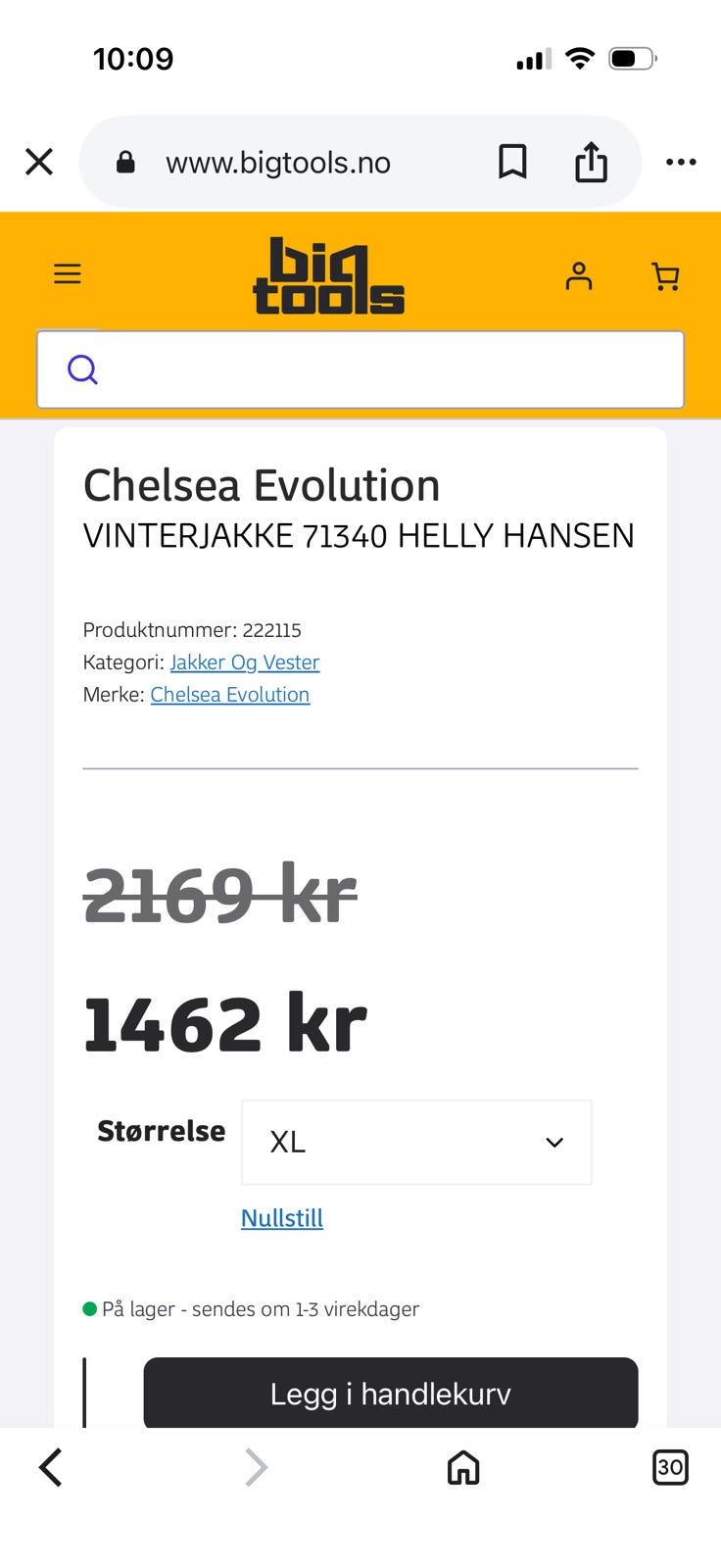The width and height of the screenshot is (721, 1568).
Task: Close the browser tab with X
Action: [x=39, y=162]
